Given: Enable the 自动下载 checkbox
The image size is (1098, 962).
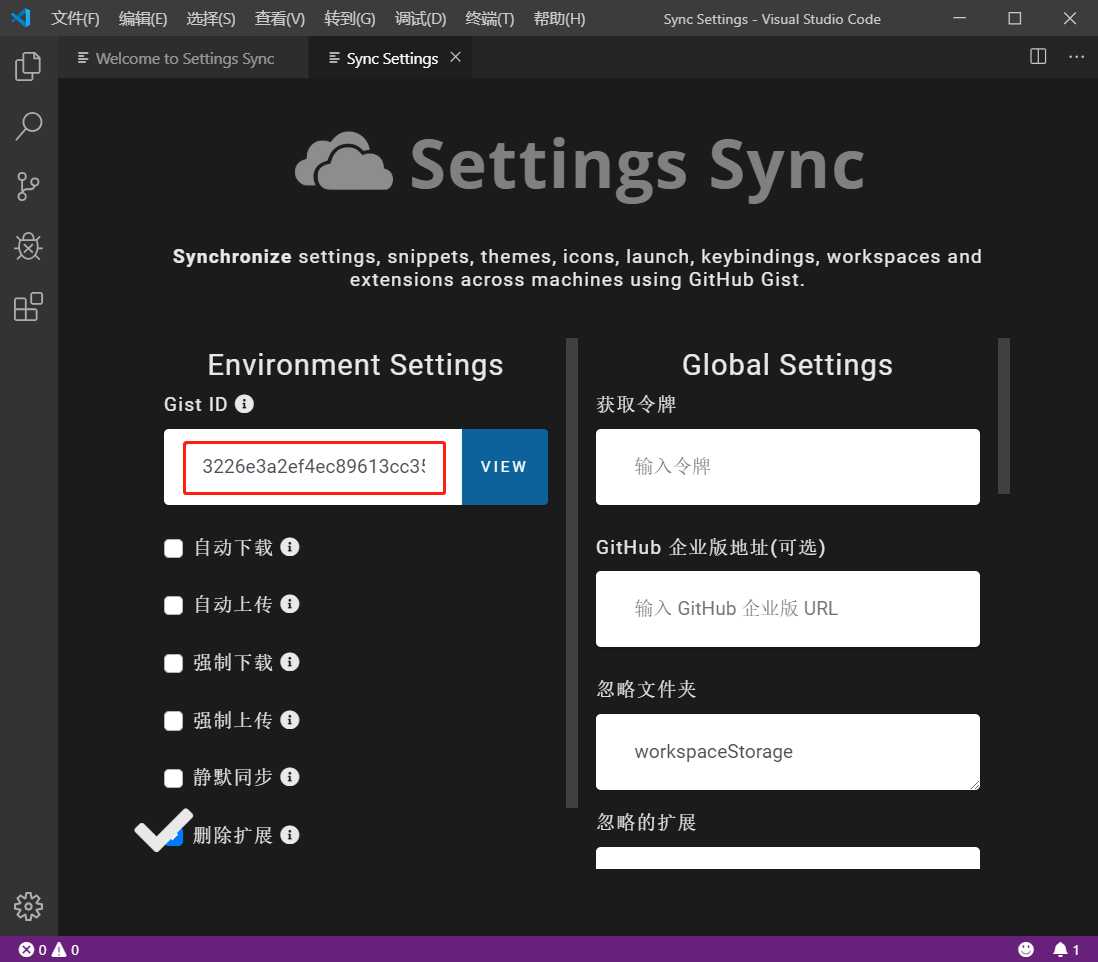Looking at the screenshot, I should coord(173,548).
